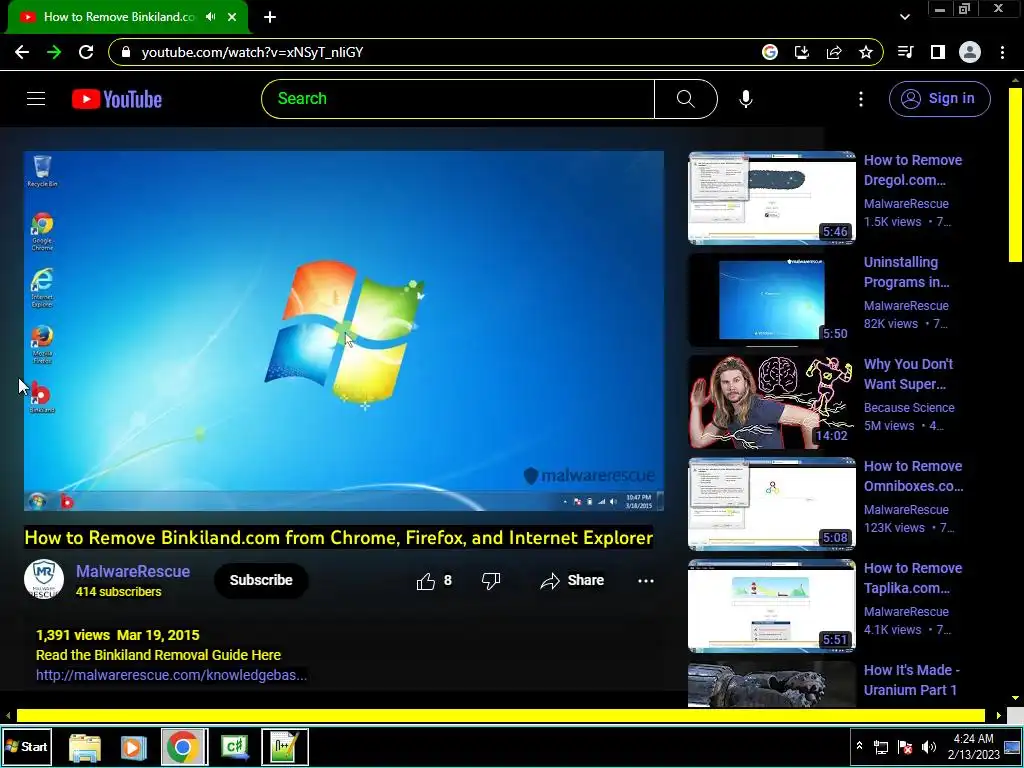The image size is (1024, 768).
Task: Open C# application in taskbar
Action: coord(236,746)
